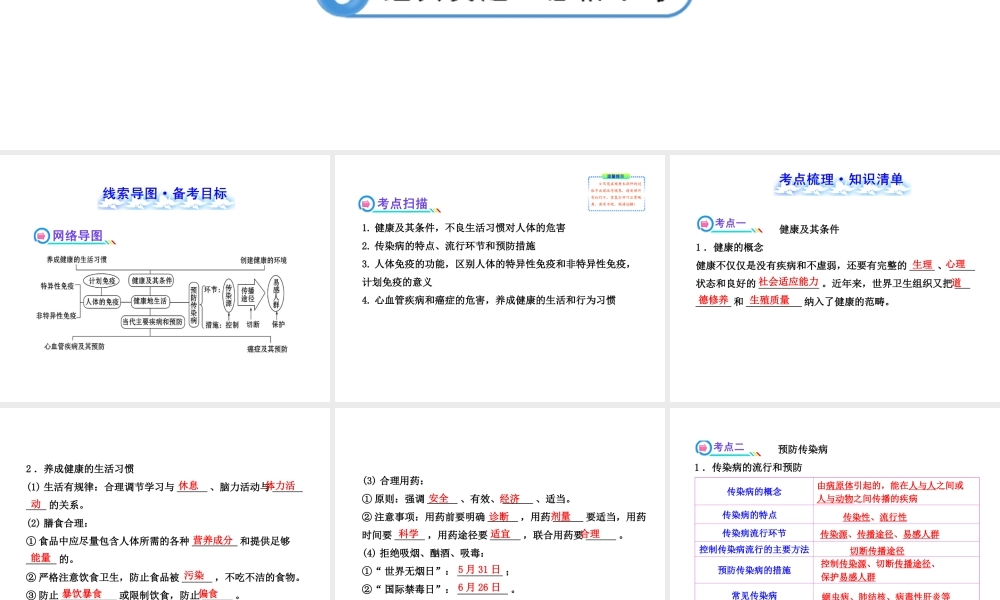Click the red answer 诊断
The image size is (1000, 600).
click(x=499, y=516)
